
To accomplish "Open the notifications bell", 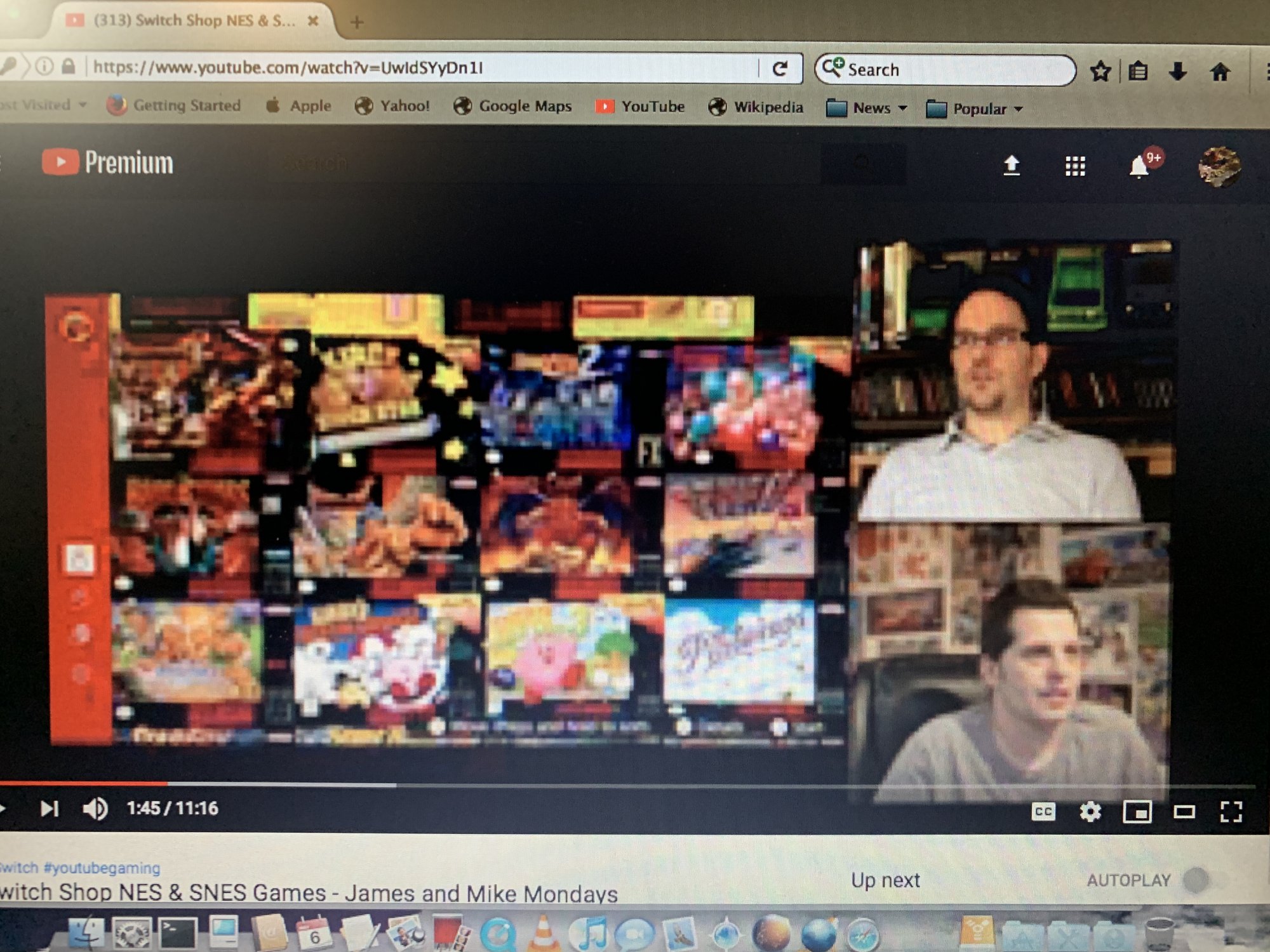I will coord(1139,167).
